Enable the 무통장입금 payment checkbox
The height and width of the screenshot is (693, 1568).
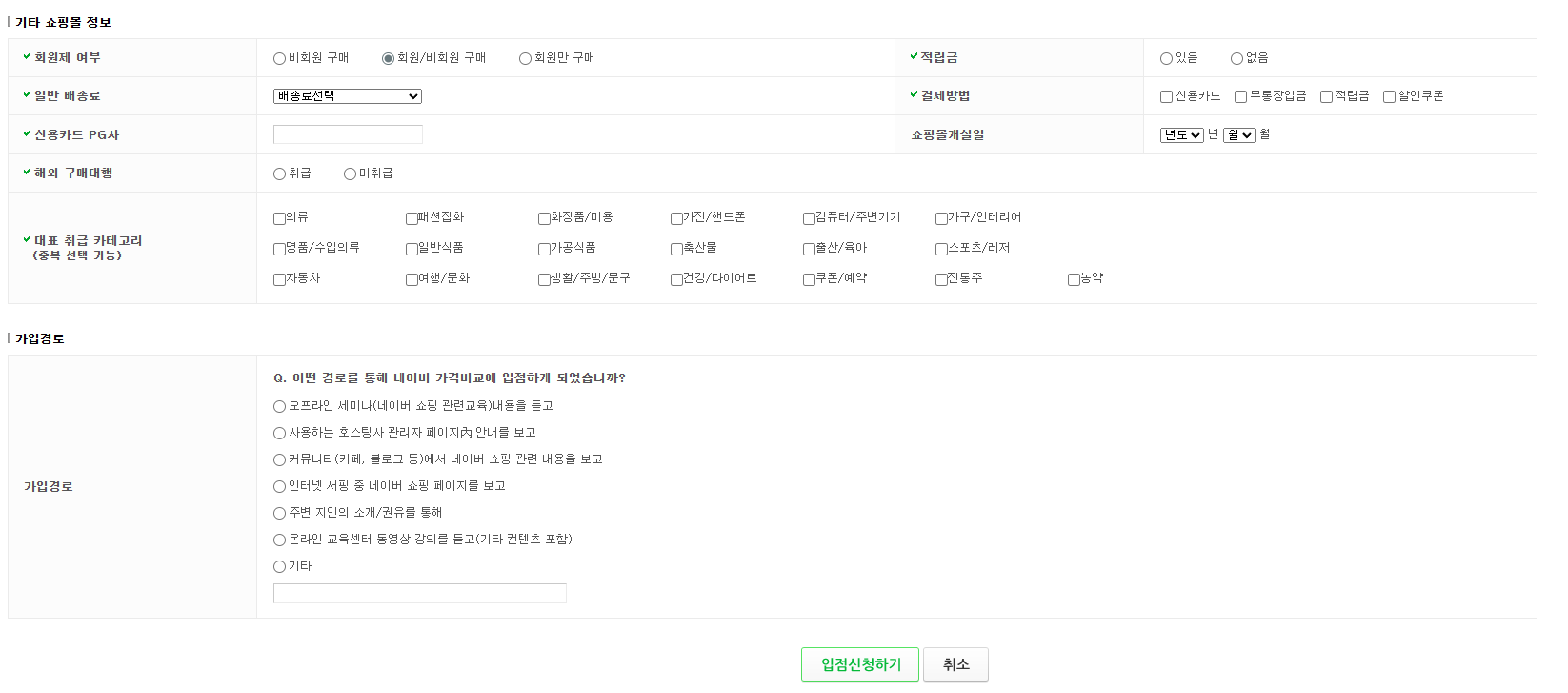[1240, 97]
